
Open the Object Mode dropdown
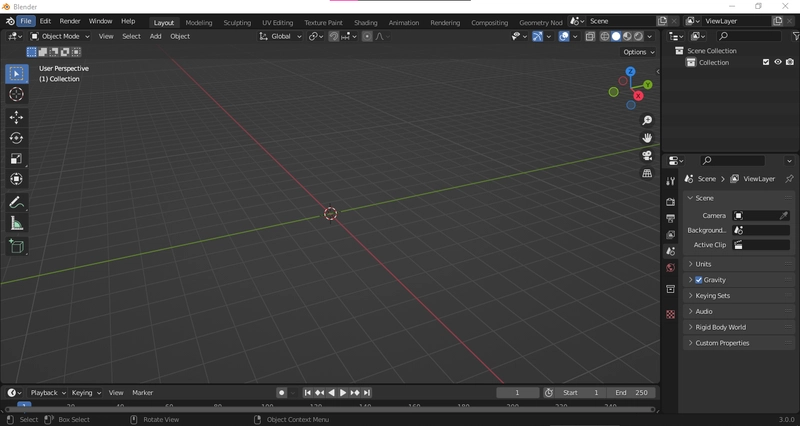[x=60, y=36]
